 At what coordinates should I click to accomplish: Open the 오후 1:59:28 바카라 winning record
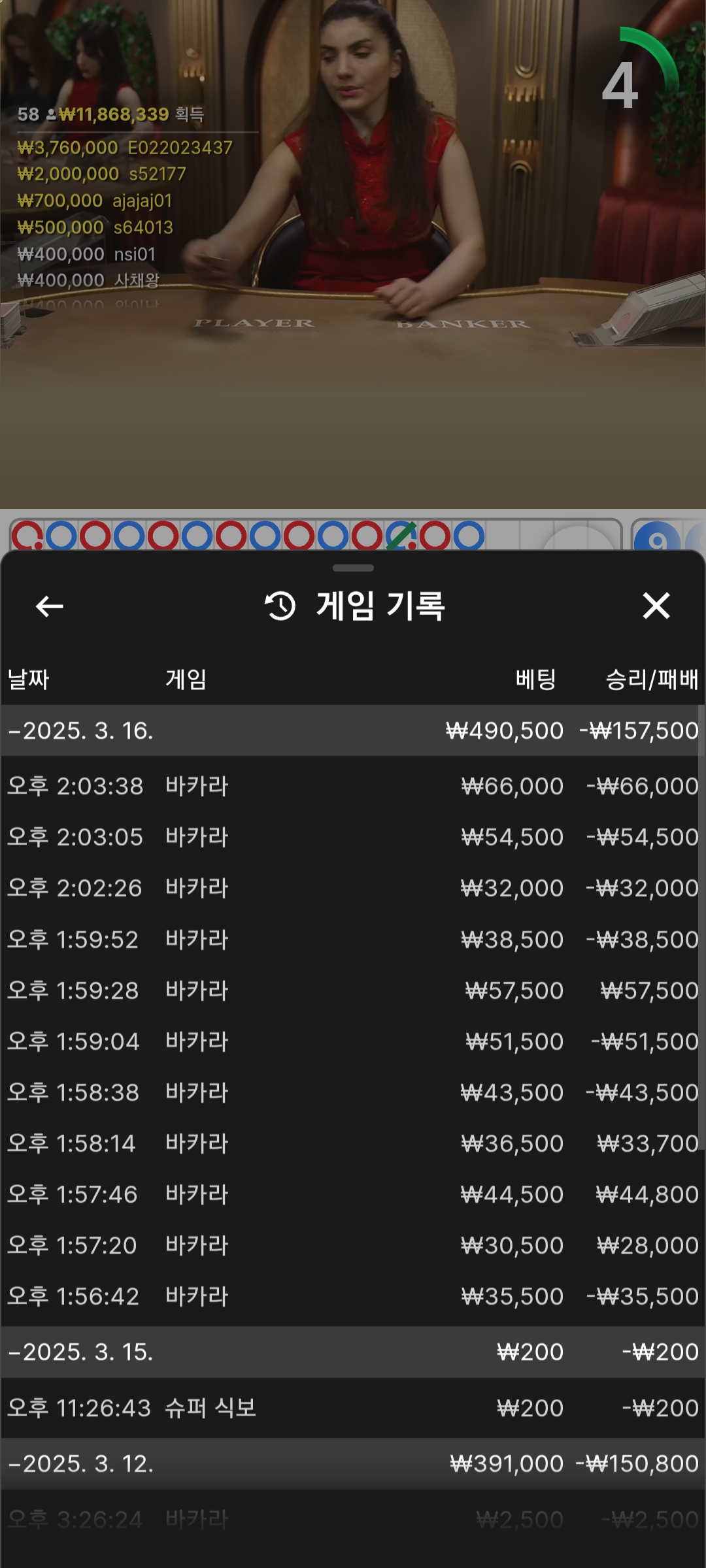(x=353, y=990)
